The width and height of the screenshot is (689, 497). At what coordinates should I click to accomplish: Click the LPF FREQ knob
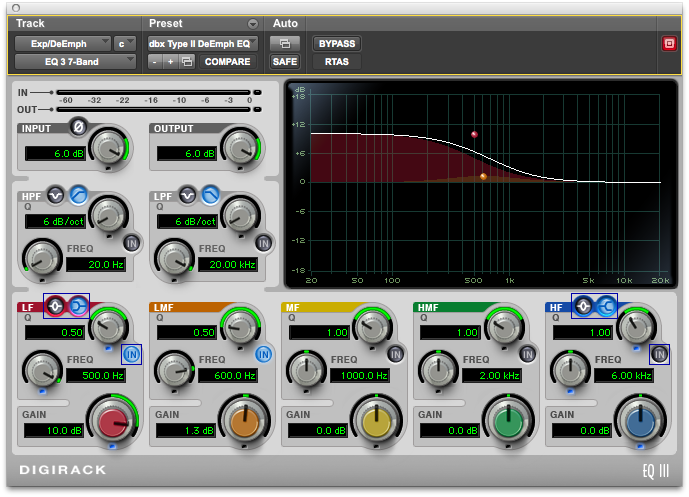tap(174, 259)
